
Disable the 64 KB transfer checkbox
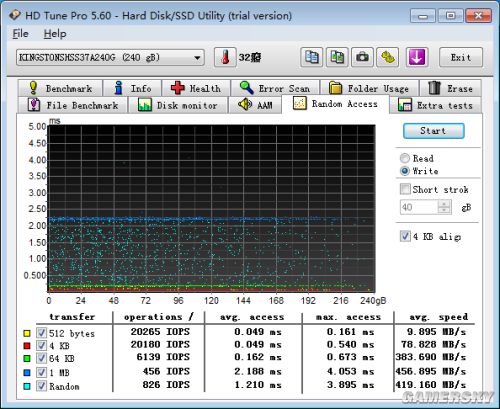41,358
